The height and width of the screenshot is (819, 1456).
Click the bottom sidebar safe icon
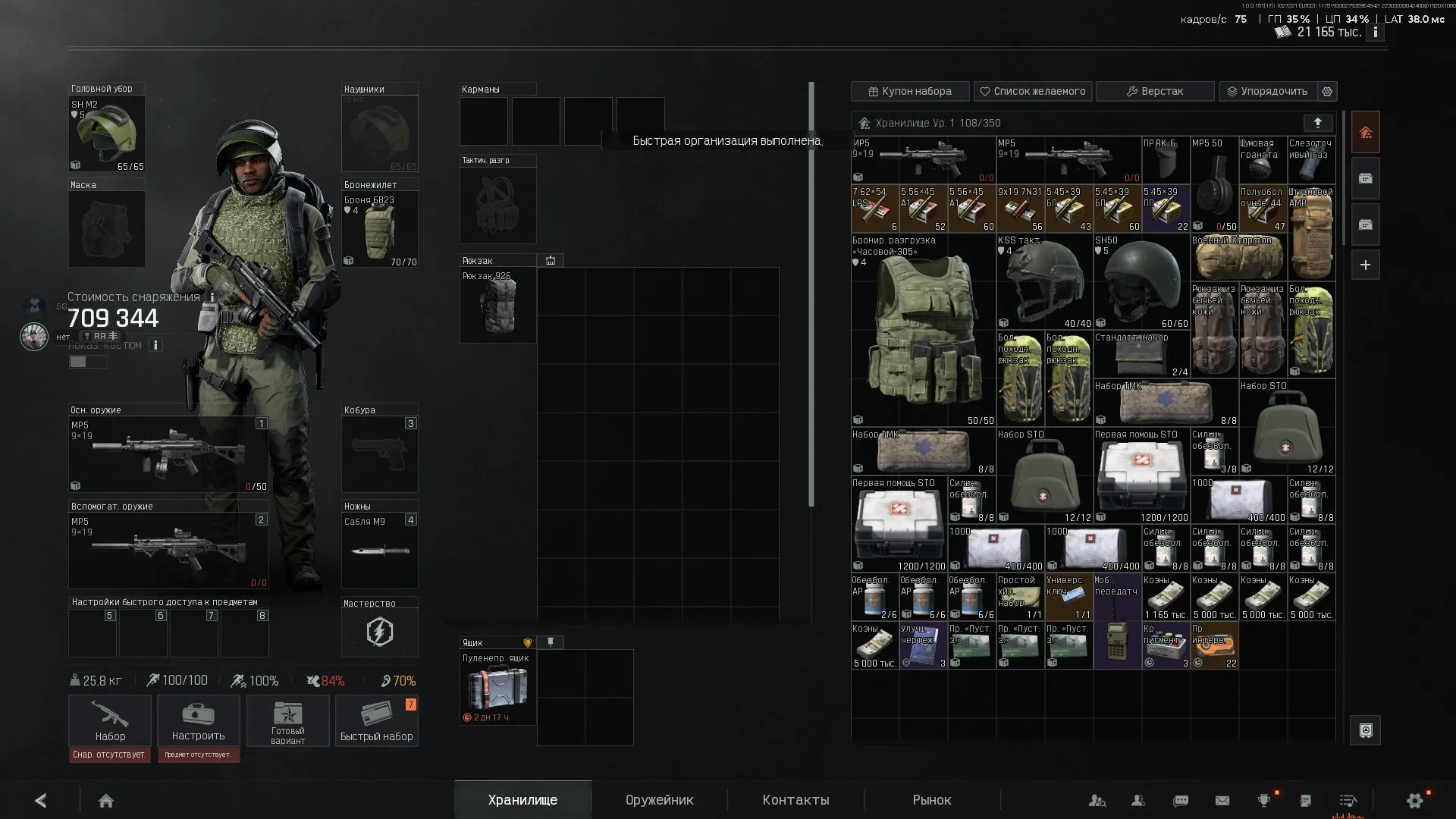tap(1366, 730)
